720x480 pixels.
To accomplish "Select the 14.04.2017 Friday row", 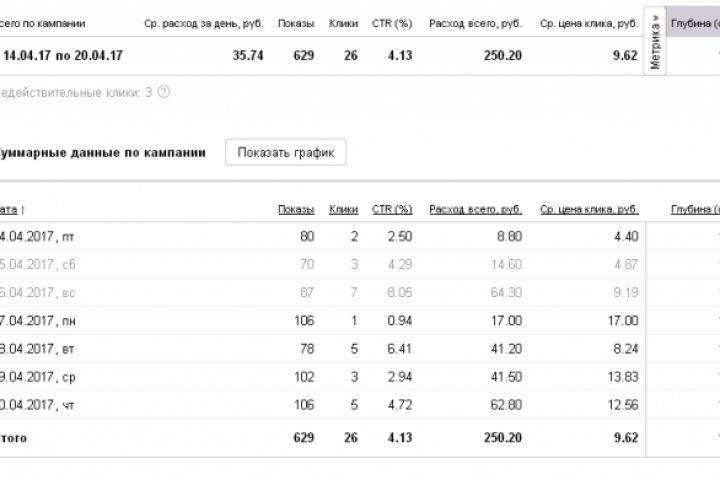I will (38, 237).
